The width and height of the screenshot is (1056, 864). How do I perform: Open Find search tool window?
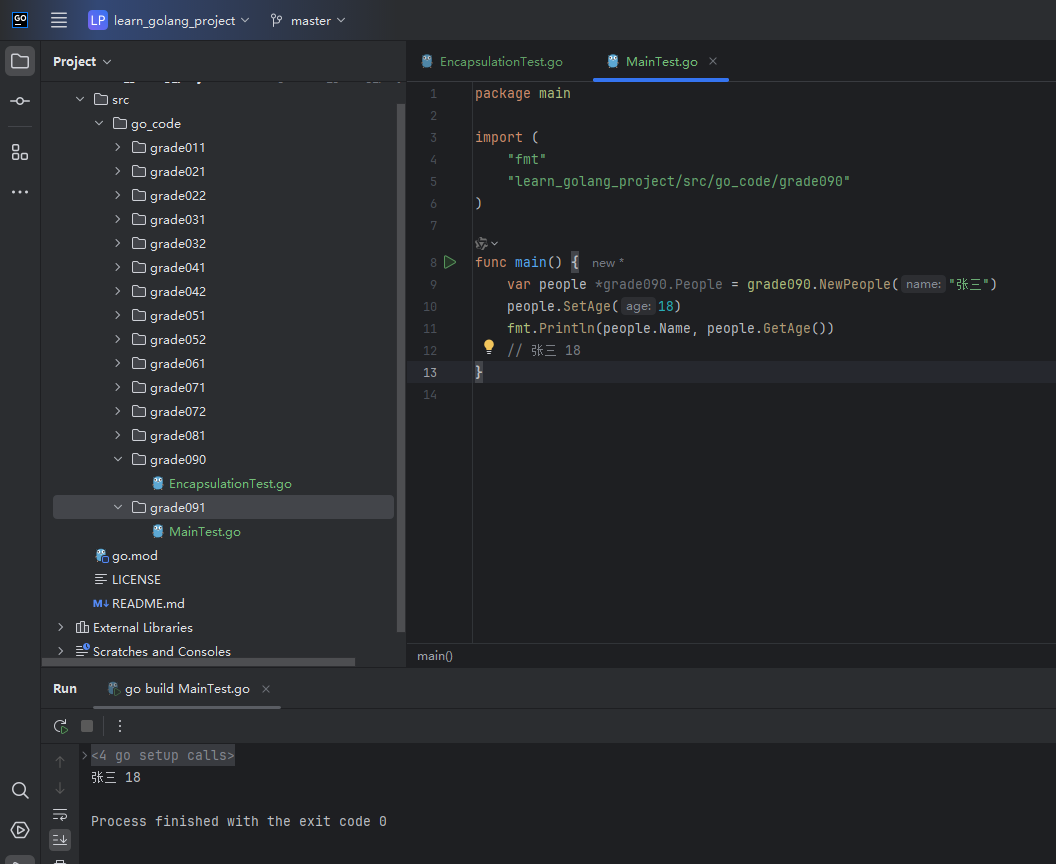20,790
